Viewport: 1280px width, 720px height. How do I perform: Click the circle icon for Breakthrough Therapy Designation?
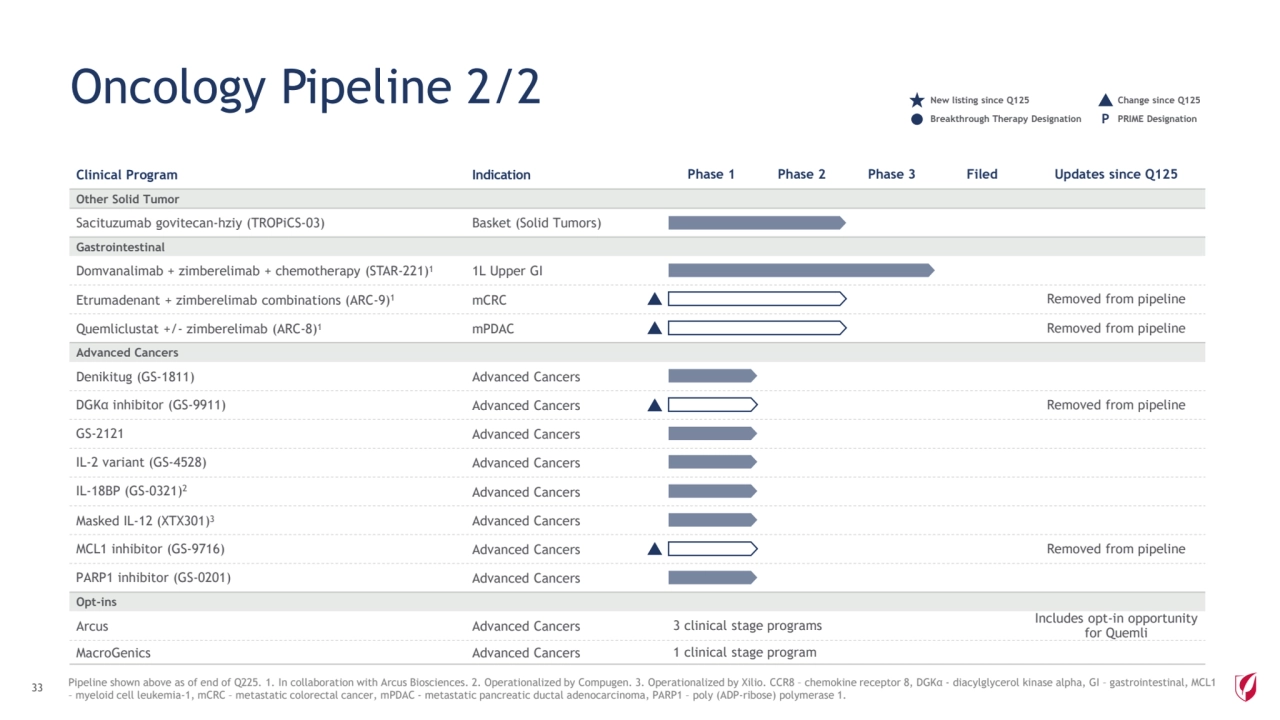click(917, 119)
